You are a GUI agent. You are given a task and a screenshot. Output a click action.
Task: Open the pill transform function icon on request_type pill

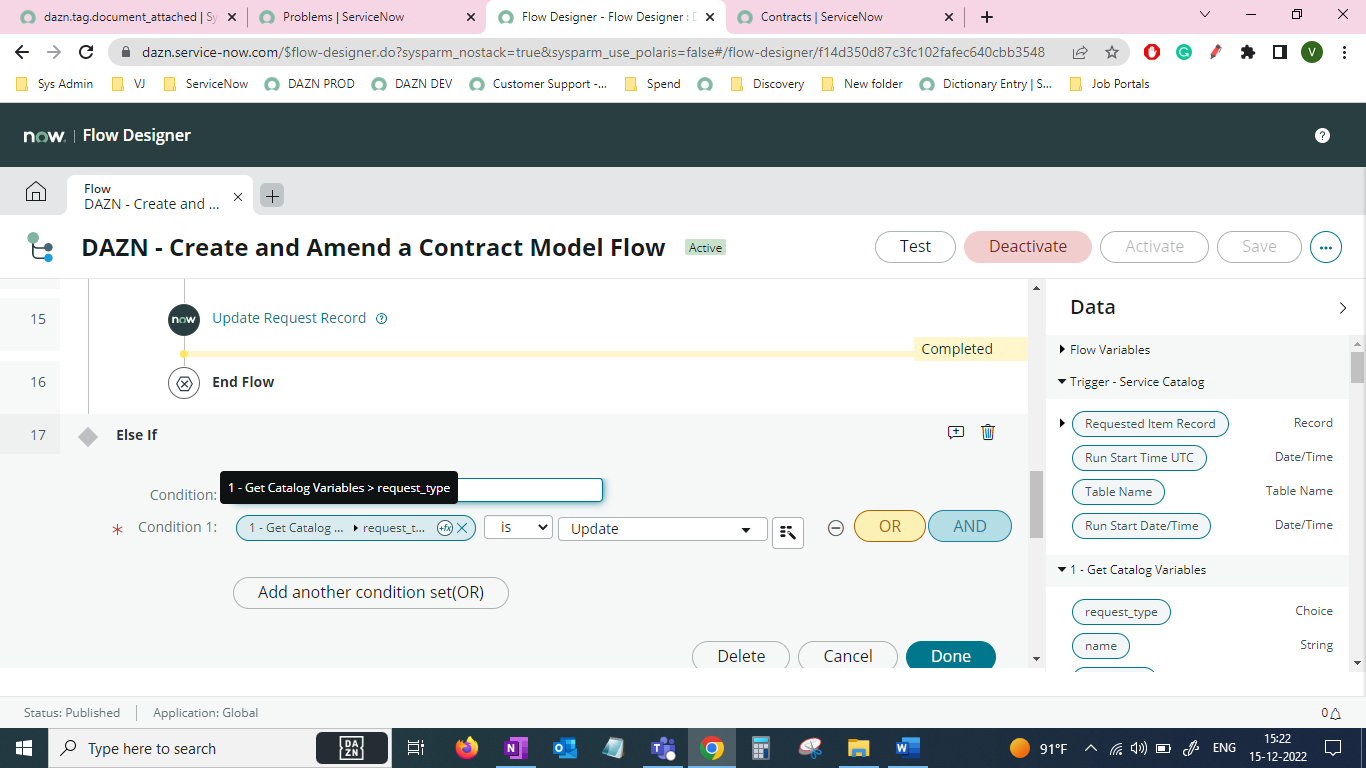point(445,528)
